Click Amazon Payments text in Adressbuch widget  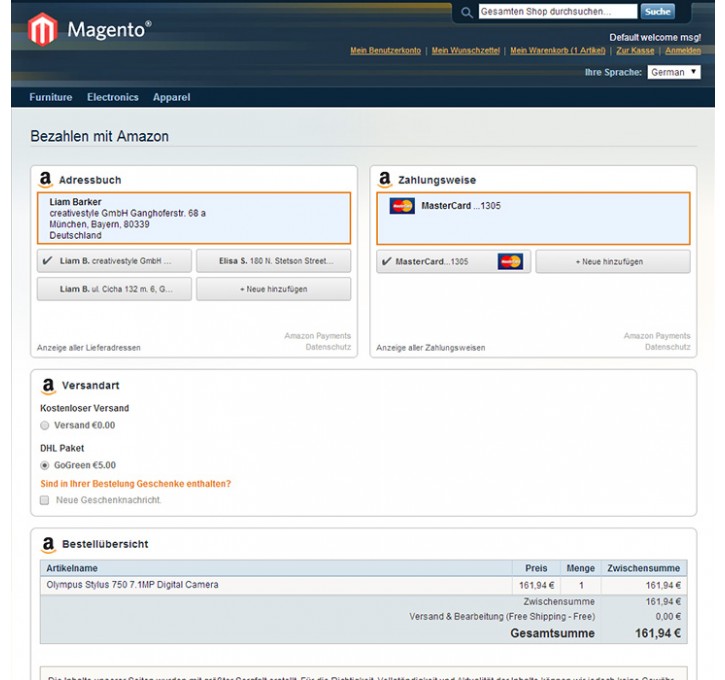point(318,336)
